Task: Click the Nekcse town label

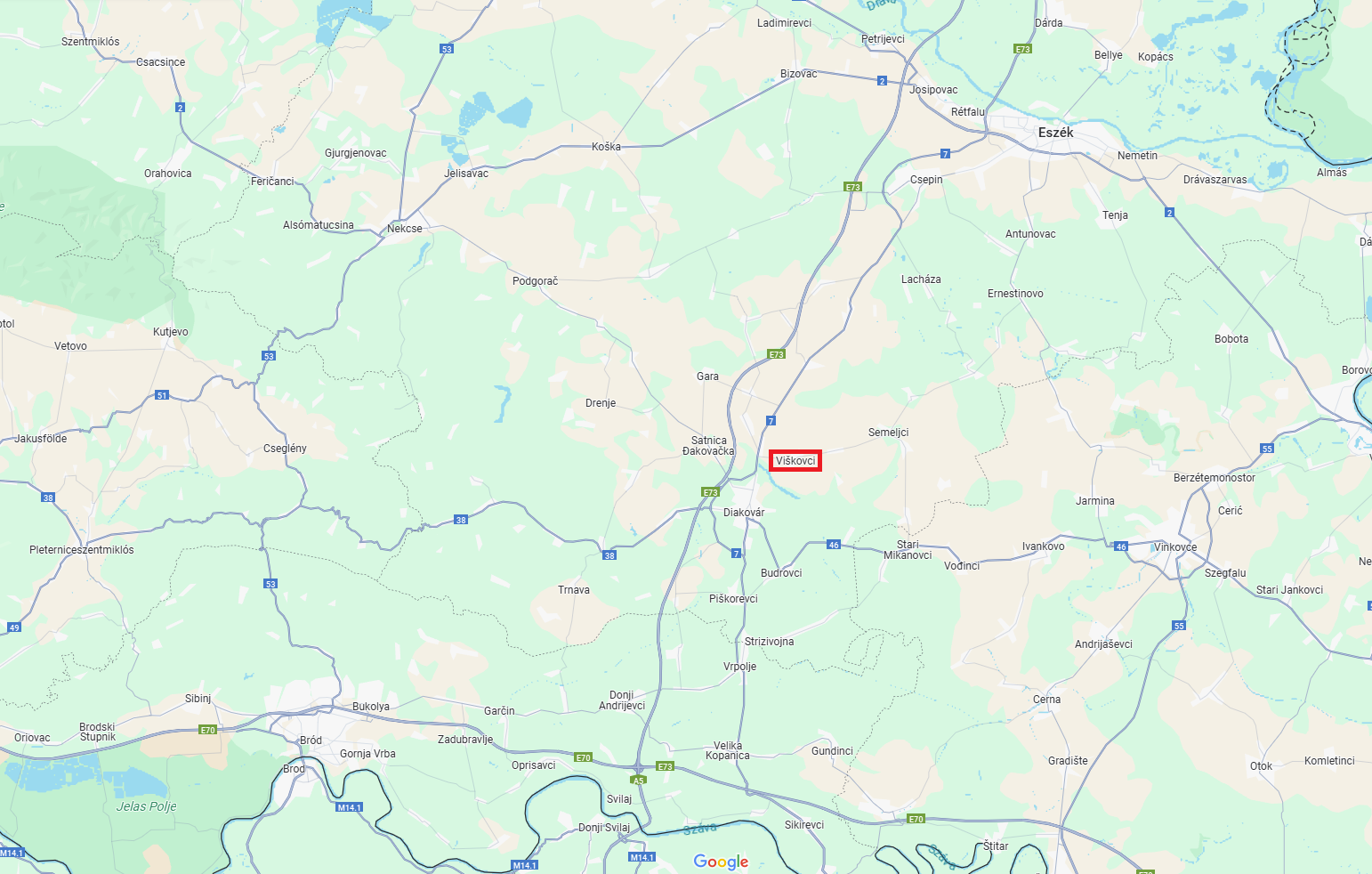Action: (x=405, y=229)
